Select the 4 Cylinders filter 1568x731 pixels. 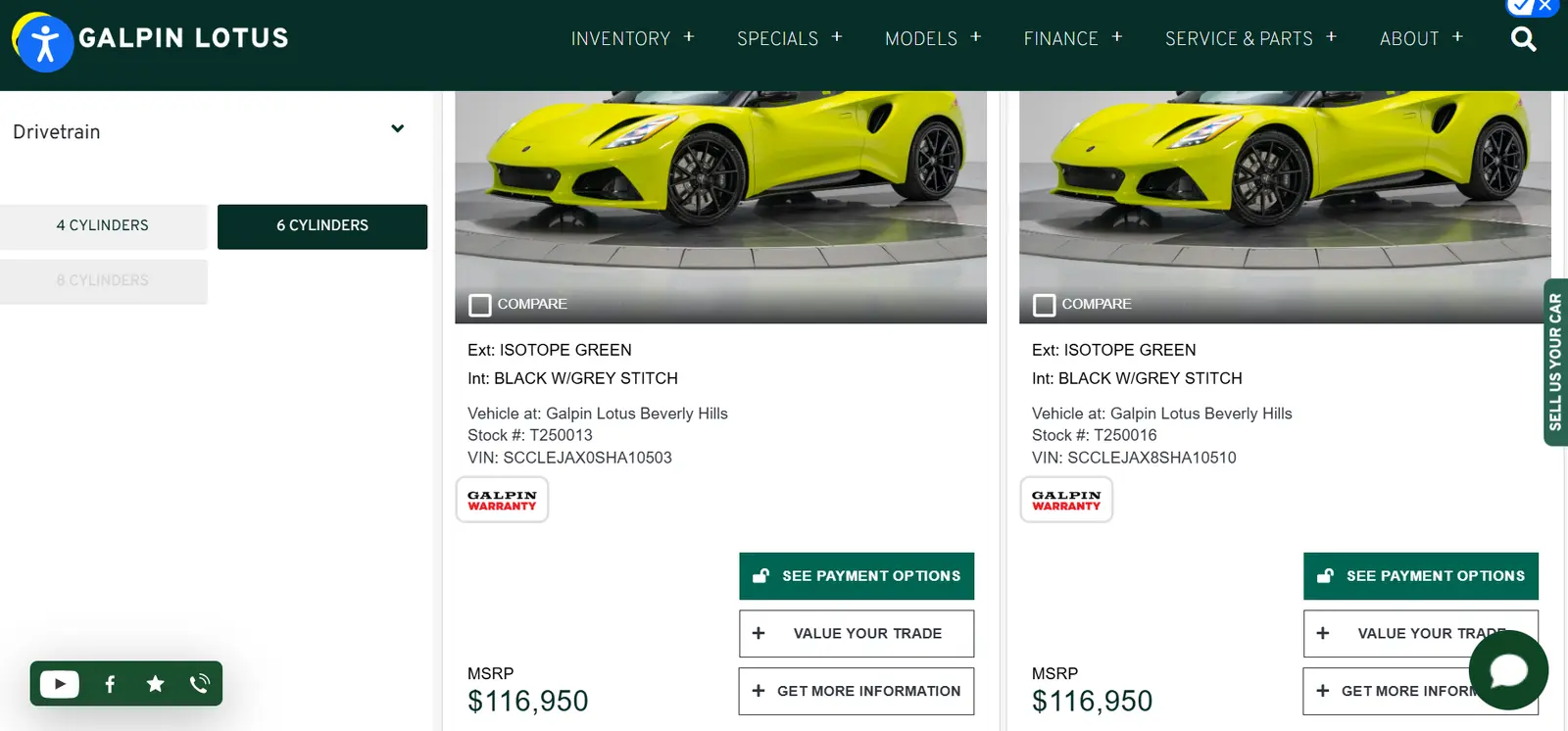103,226
